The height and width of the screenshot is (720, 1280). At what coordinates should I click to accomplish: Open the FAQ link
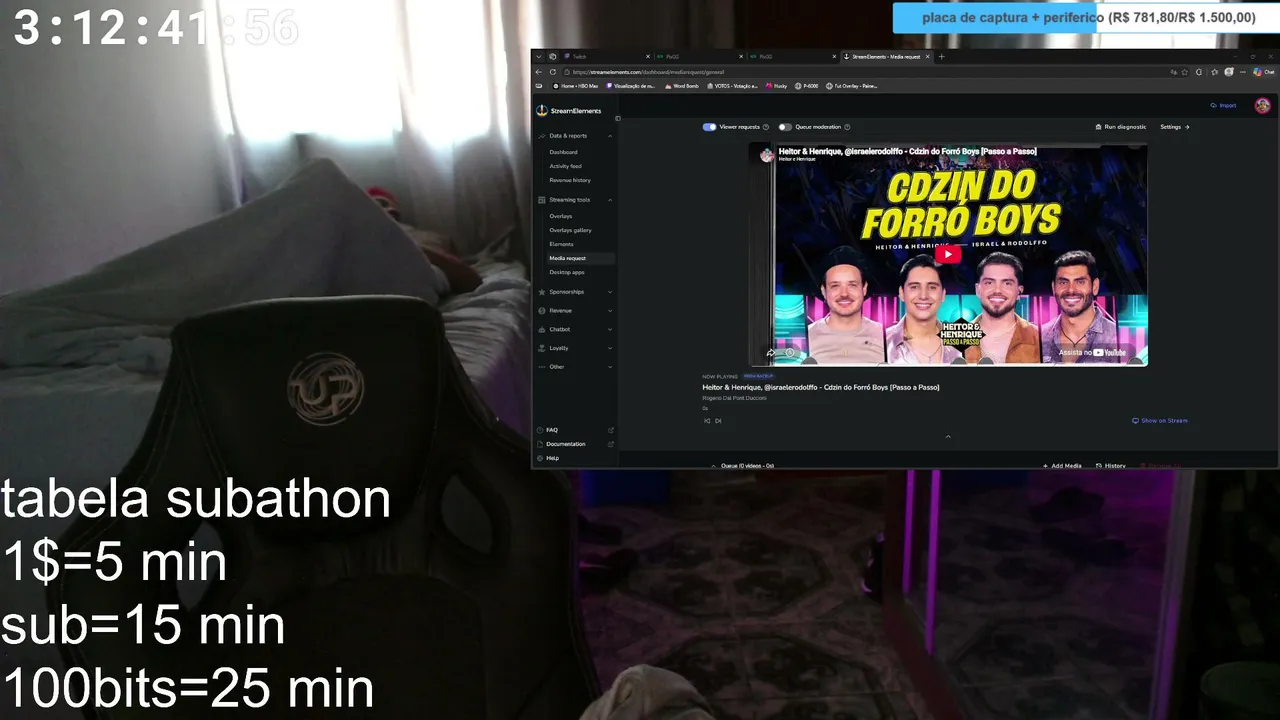pyautogui.click(x=552, y=430)
